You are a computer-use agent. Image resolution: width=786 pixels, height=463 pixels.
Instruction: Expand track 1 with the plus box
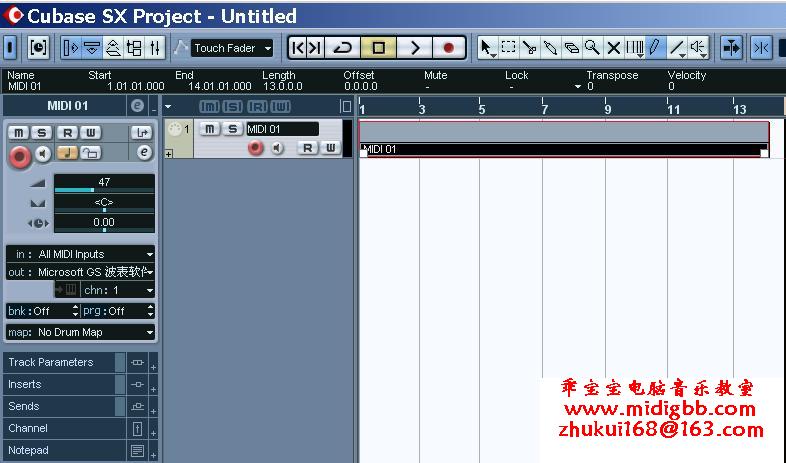tap(169, 154)
